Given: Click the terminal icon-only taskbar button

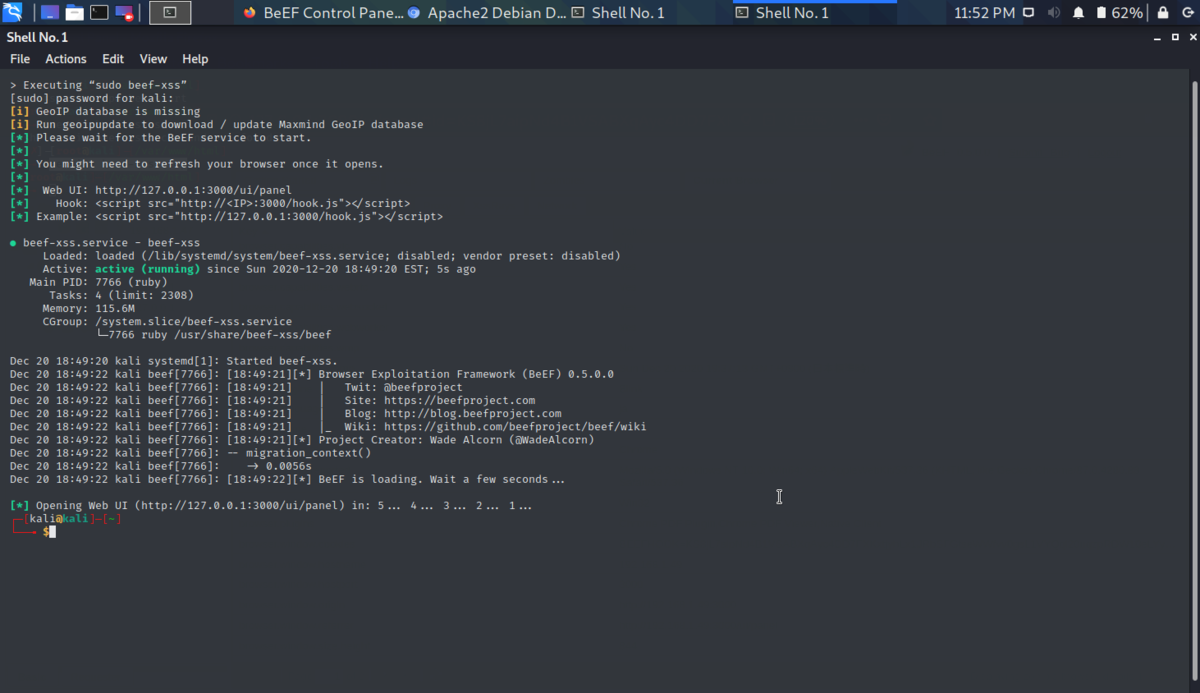Looking at the screenshot, I should [x=170, y=13].
